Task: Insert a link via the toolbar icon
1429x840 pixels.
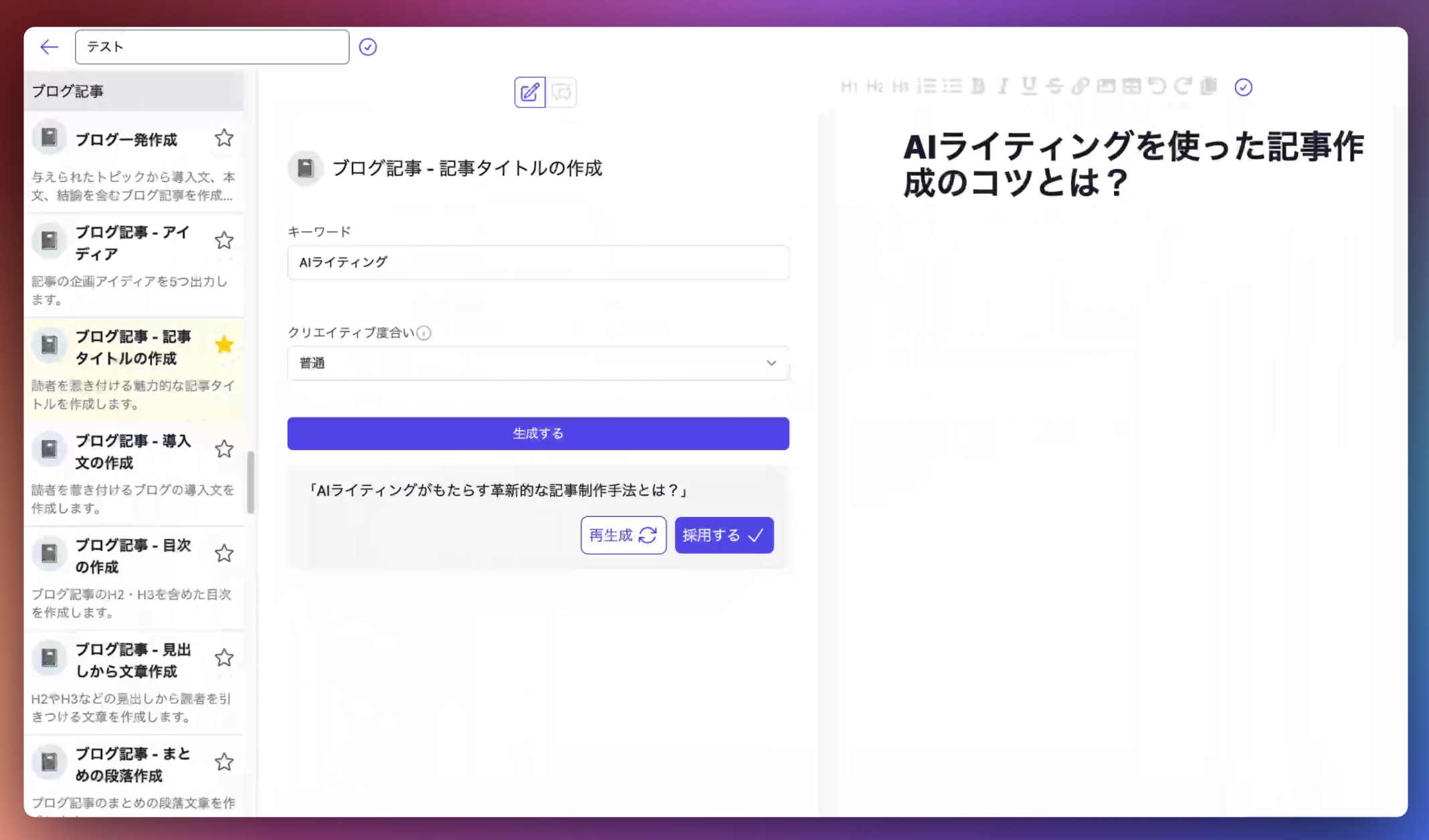Action: [1080, 86]
